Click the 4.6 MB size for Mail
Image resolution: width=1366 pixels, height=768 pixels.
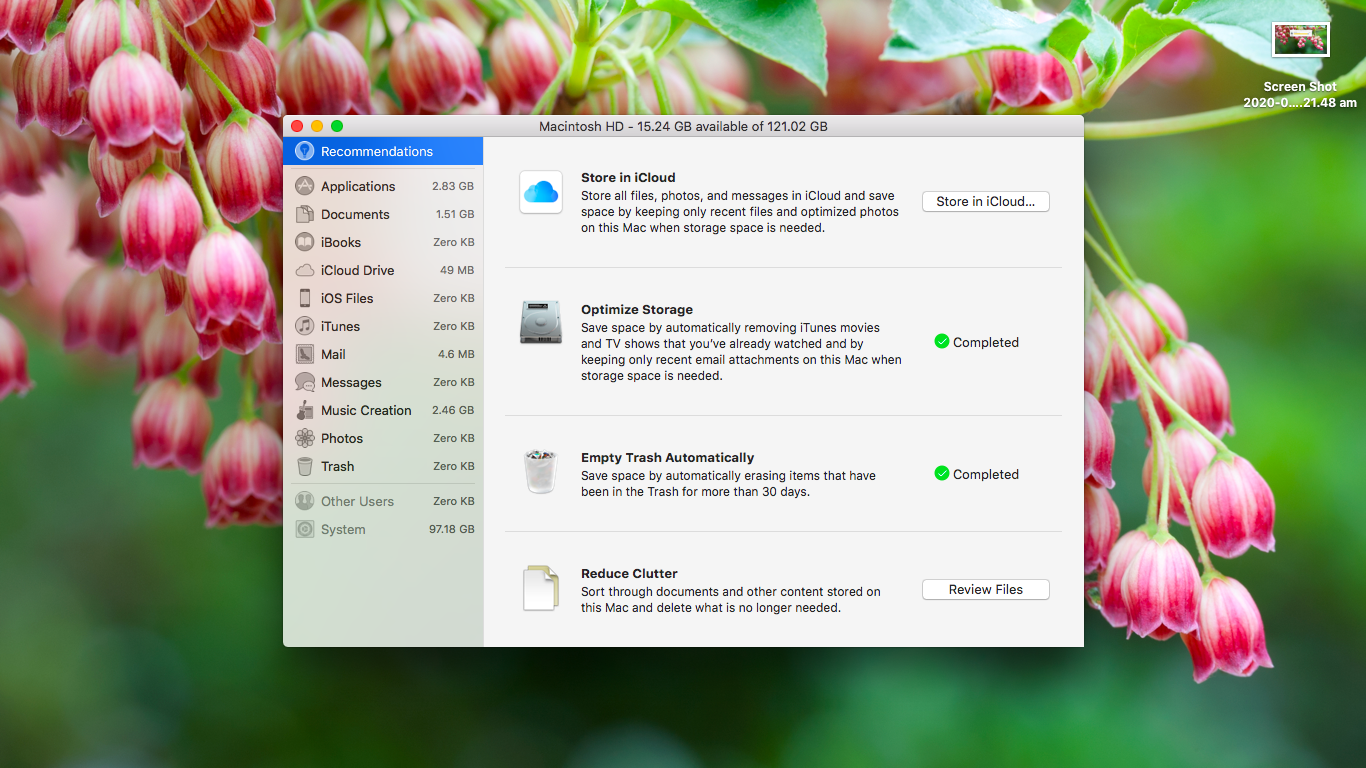[456, 354]
